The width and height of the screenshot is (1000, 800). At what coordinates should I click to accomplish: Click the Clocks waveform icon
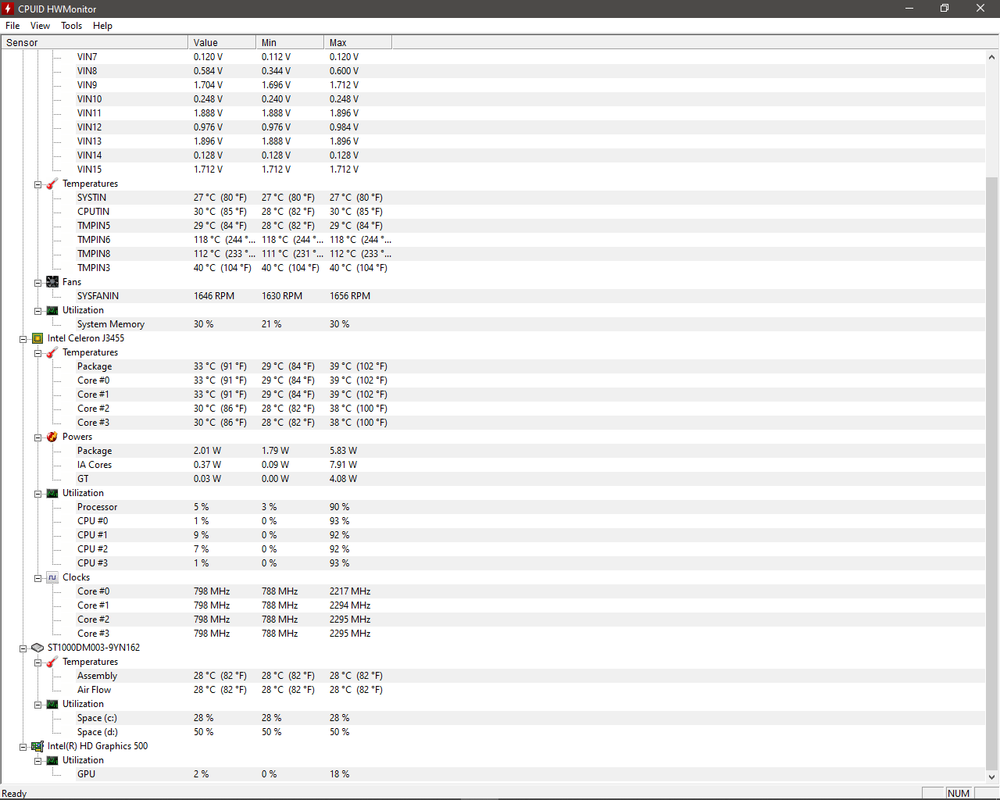[52, 577]
